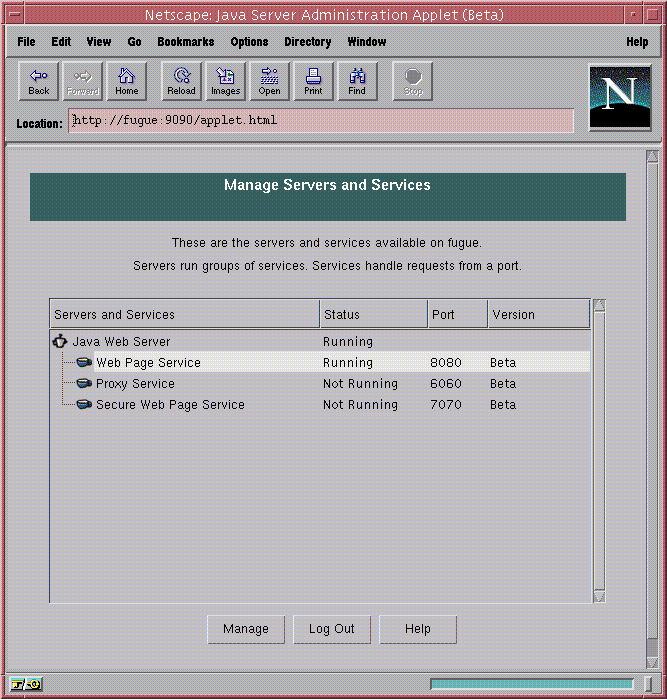Open the Go menu
The image size is (667, 699).
134,41
